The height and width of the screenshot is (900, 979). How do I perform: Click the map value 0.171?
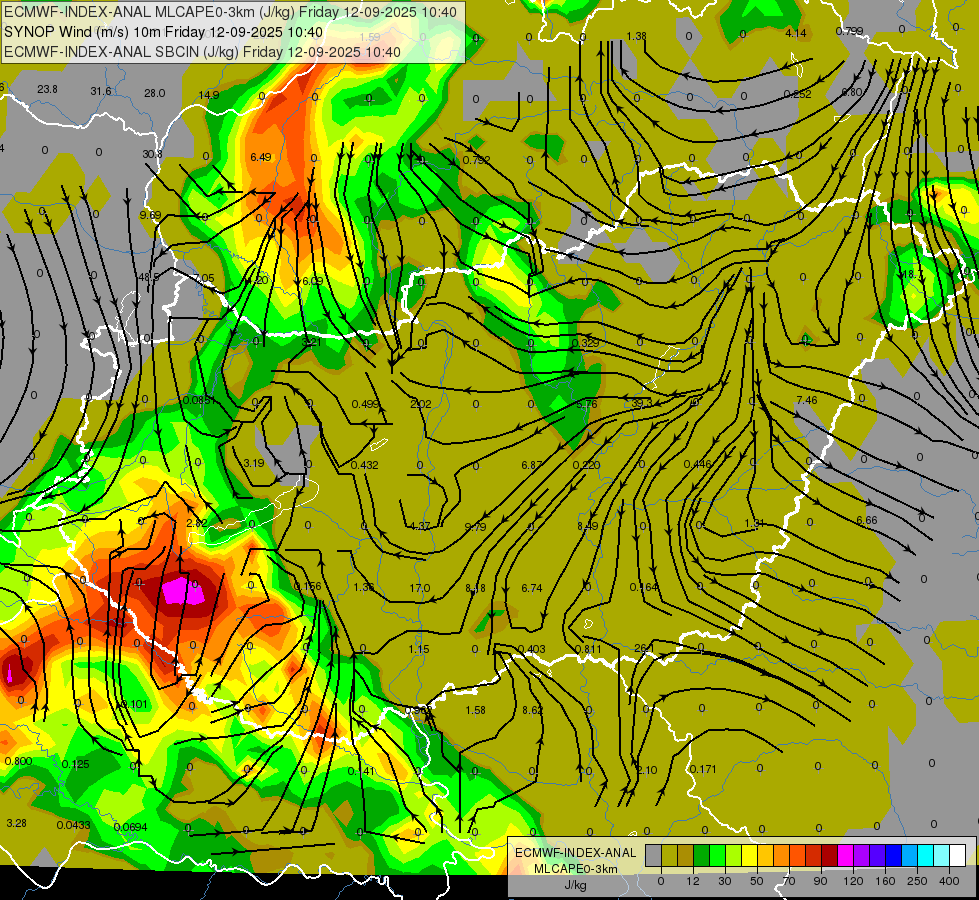click(703, 769)
